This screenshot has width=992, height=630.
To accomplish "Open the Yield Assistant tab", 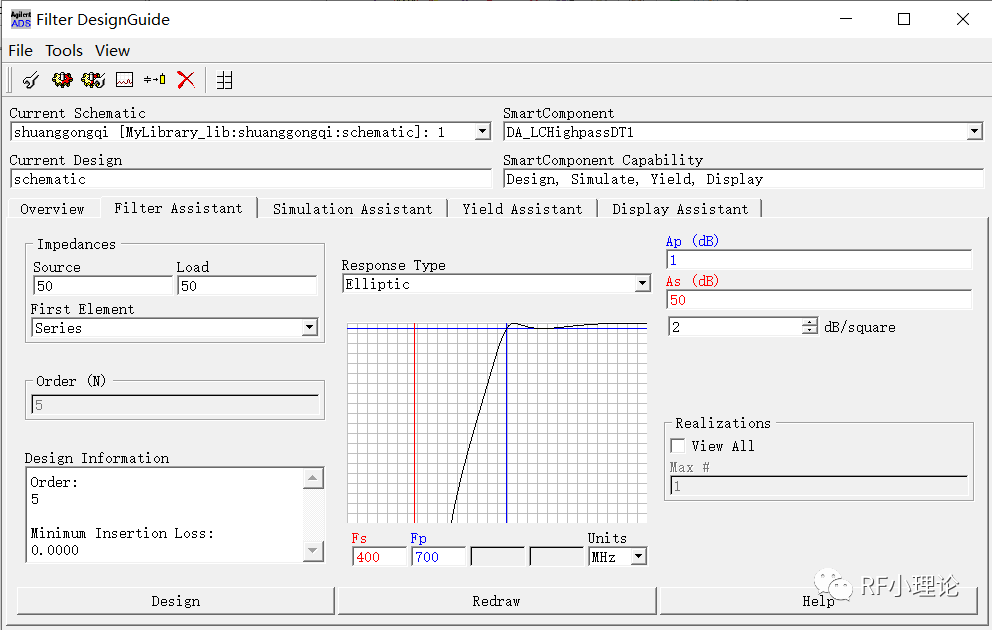I will (x=523, y=209).
